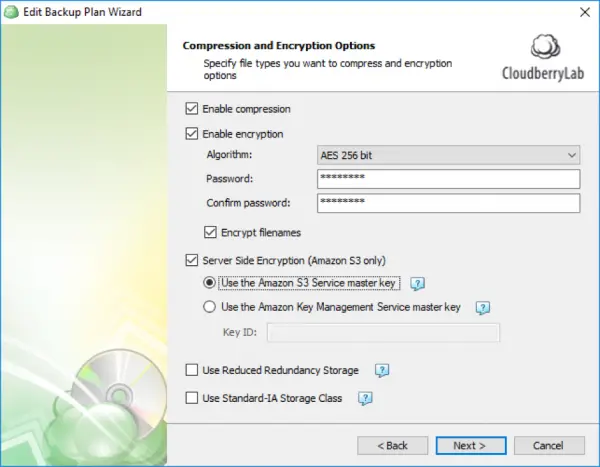Return with the Back button
This screenshot has height=467, width=600.
coord(393,446)
